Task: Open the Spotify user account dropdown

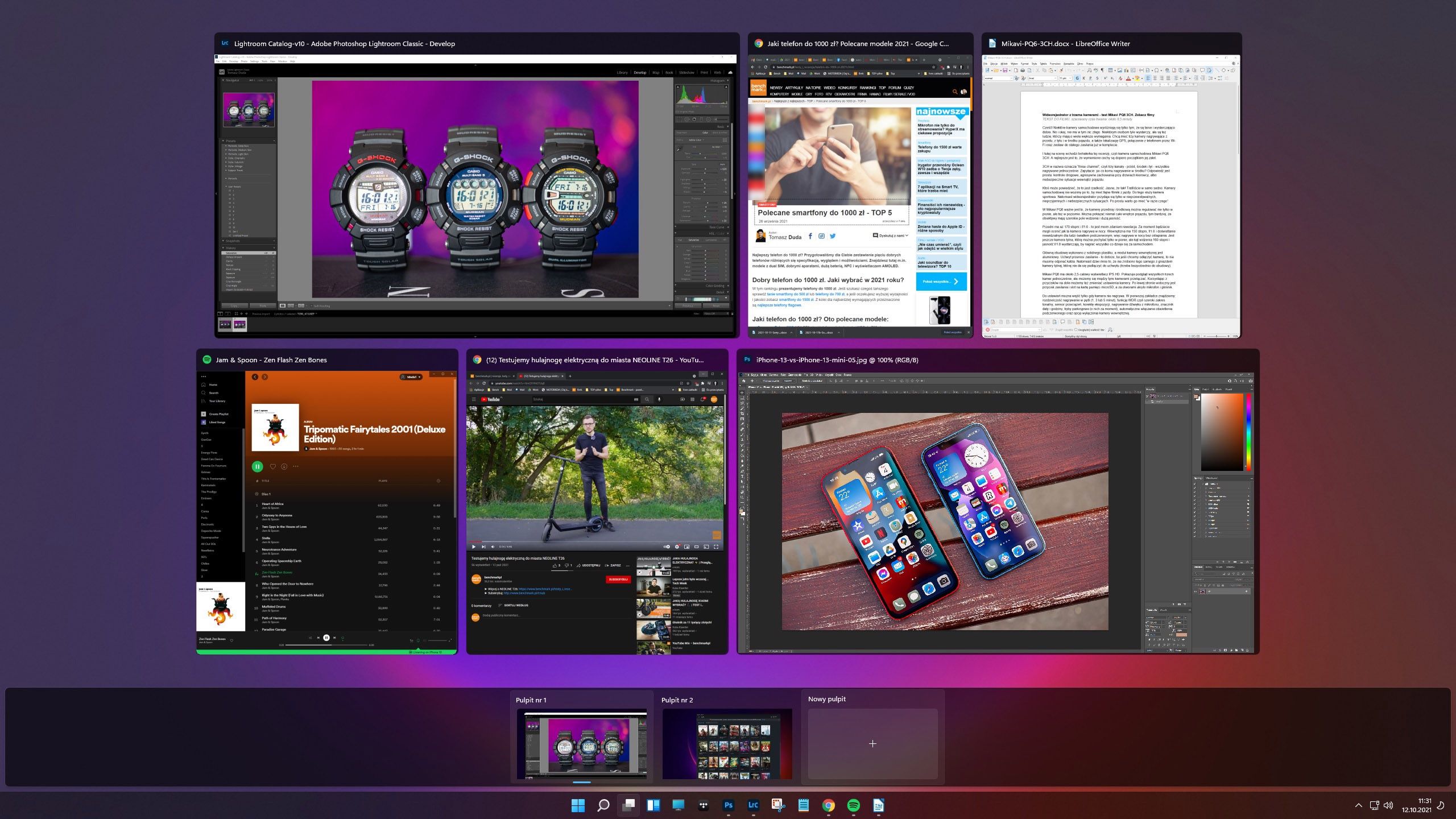Action: [411, 377]
